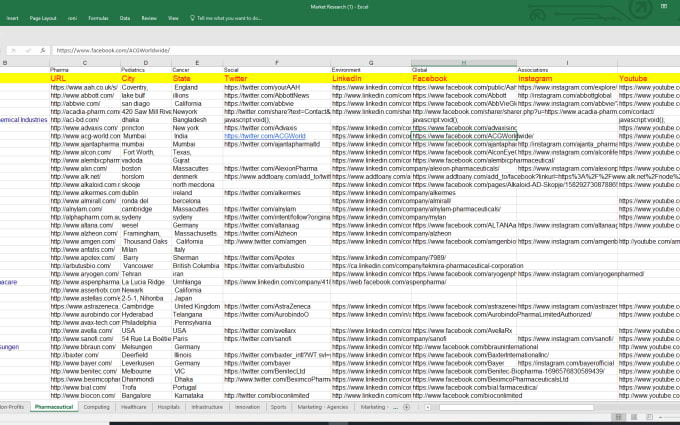The height and width of the screenshot is (425, 680).
Task: Open the Formulas ribbon tab
Action: pos(98,18)
